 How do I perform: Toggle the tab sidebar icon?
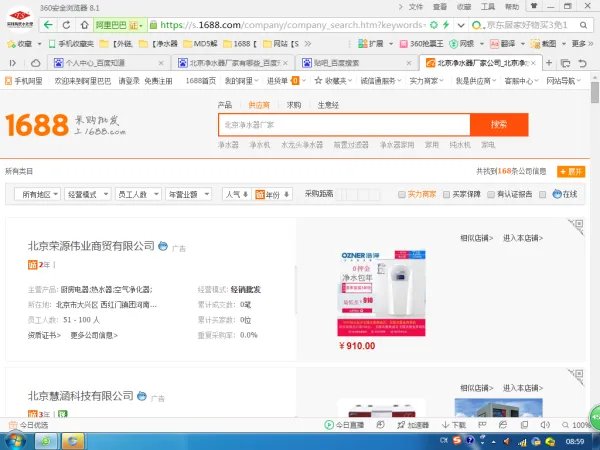[13, 63]
